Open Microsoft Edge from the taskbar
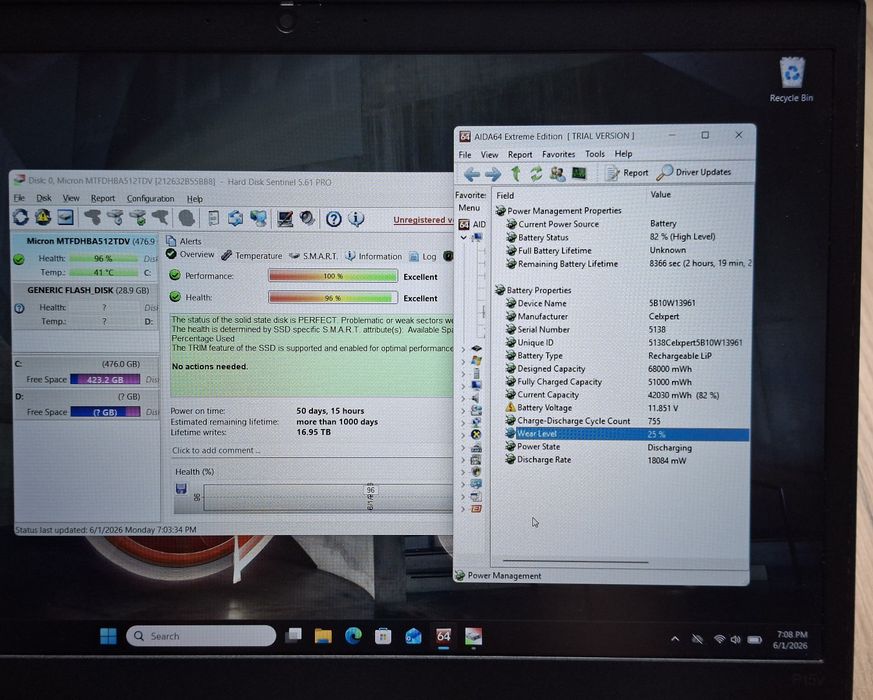This screenshot has width=873, height=700. pyautogui.click(x=353, y=636)
